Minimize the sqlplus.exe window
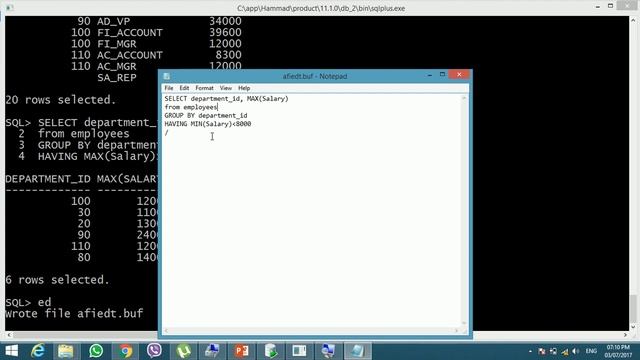 [x=598, y=7]
